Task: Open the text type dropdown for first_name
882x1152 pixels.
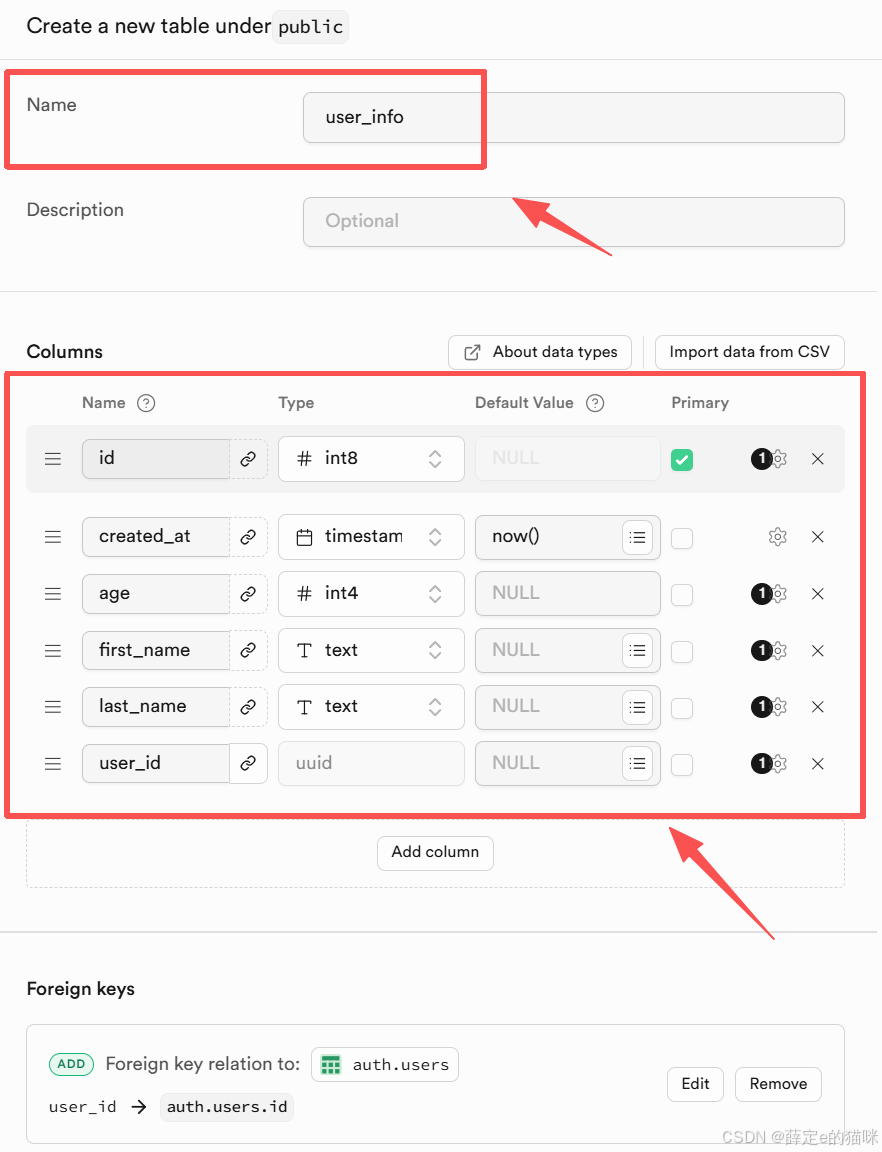Action: (371, 650)
